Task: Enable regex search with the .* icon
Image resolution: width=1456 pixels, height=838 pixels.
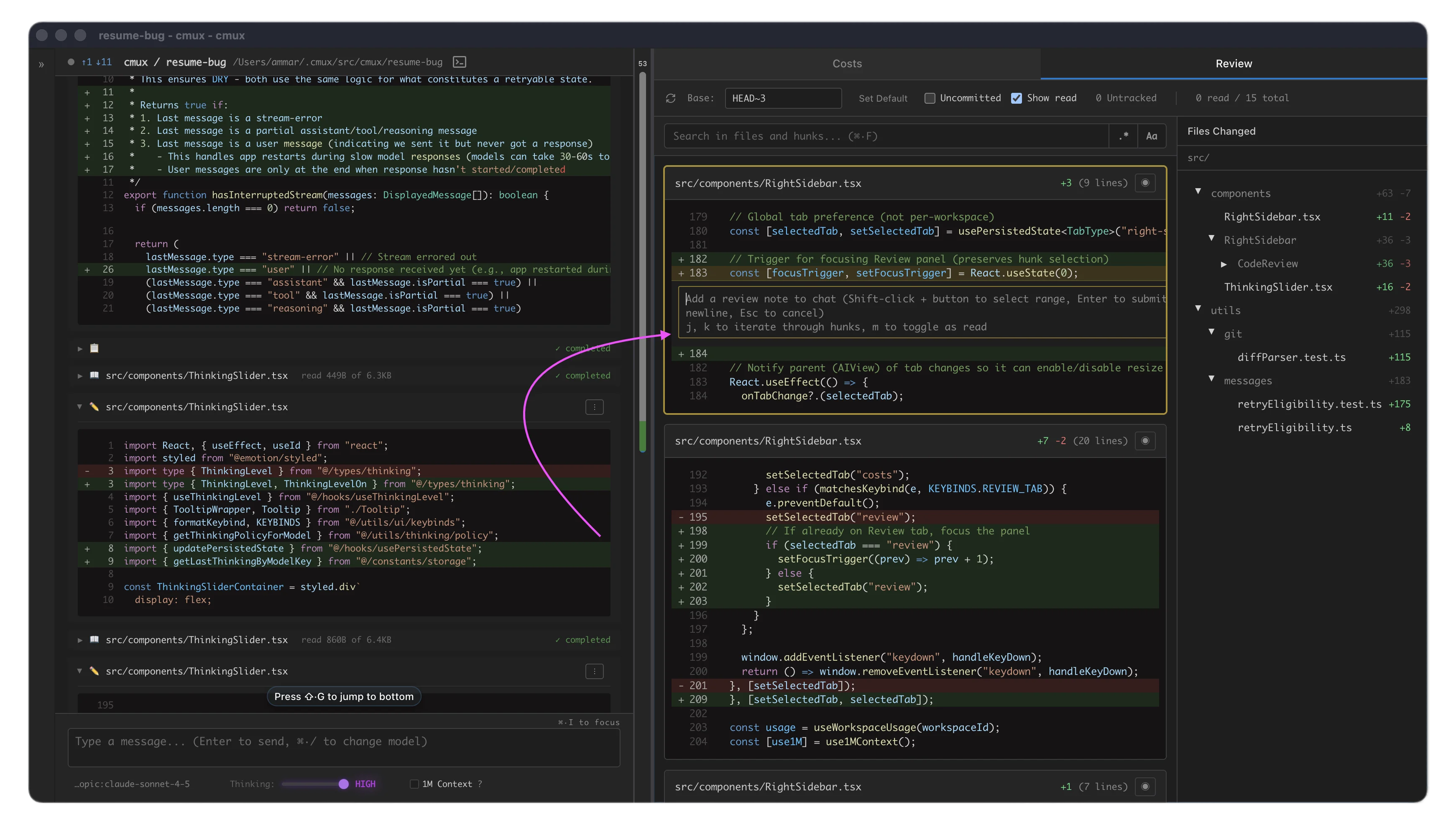Action: coord(1123,136)
